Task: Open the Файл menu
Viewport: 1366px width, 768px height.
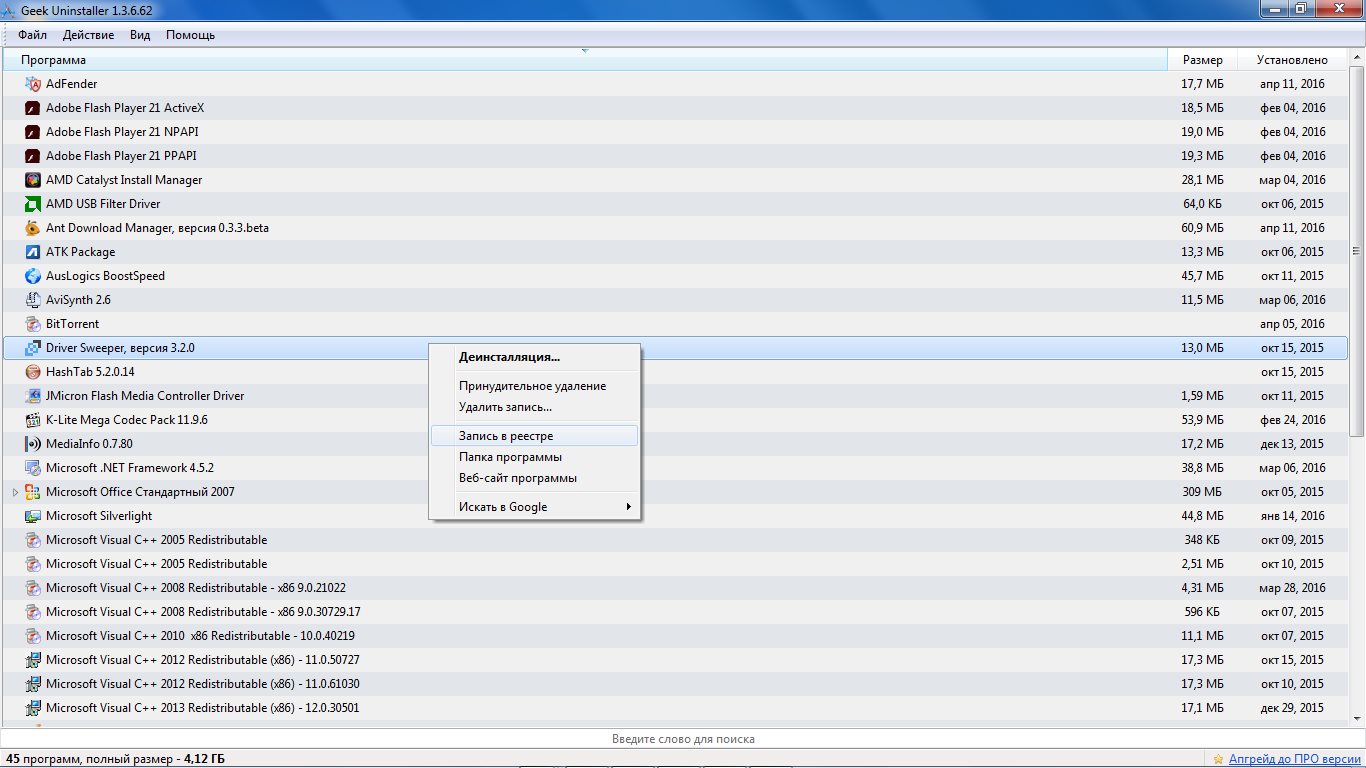Action: pos(32,35)
